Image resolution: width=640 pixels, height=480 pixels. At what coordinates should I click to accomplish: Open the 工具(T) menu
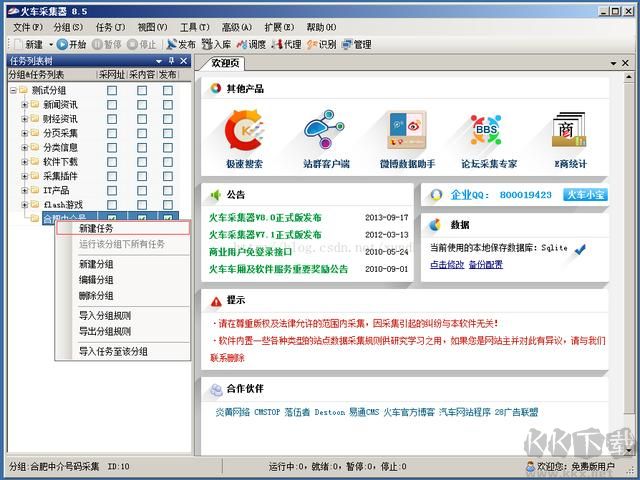[195, 27]
